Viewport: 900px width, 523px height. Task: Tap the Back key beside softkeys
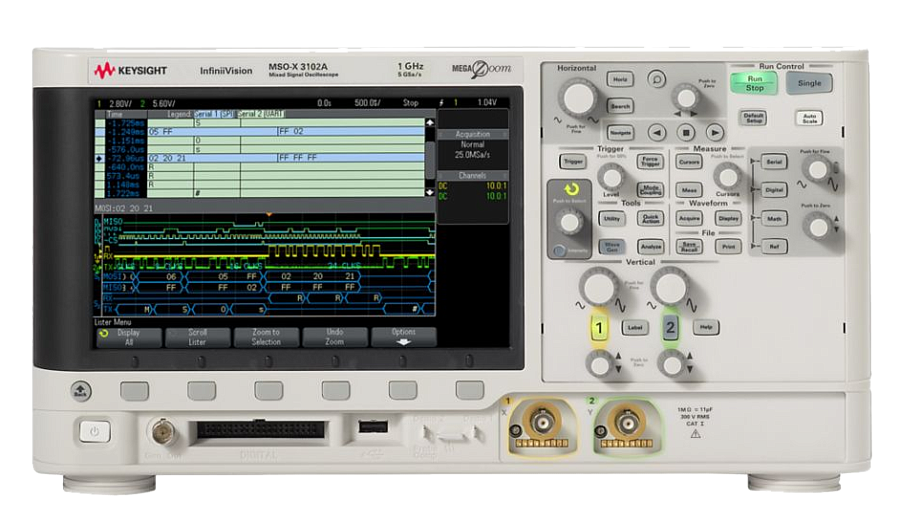[80, 392]
